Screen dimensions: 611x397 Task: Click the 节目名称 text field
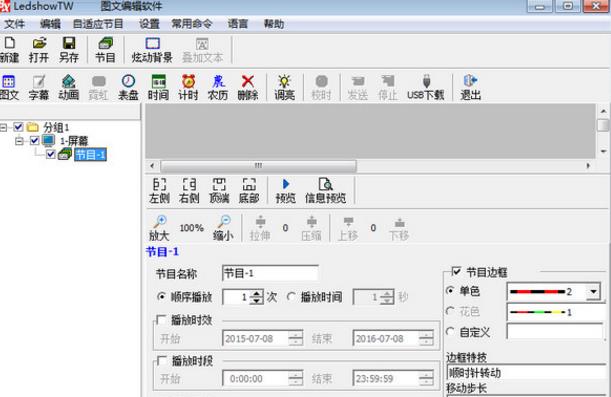click(x=270, y=273)
